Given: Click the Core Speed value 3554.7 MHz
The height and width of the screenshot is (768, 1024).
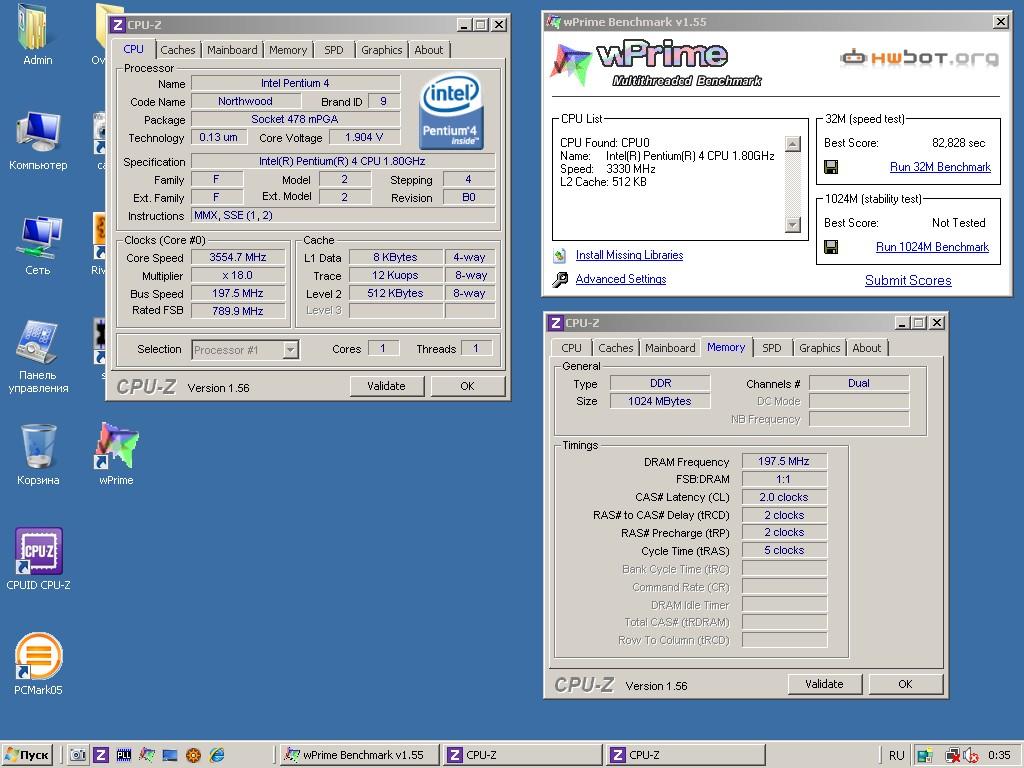Looking at the screenshot, I should click(238, 257).
